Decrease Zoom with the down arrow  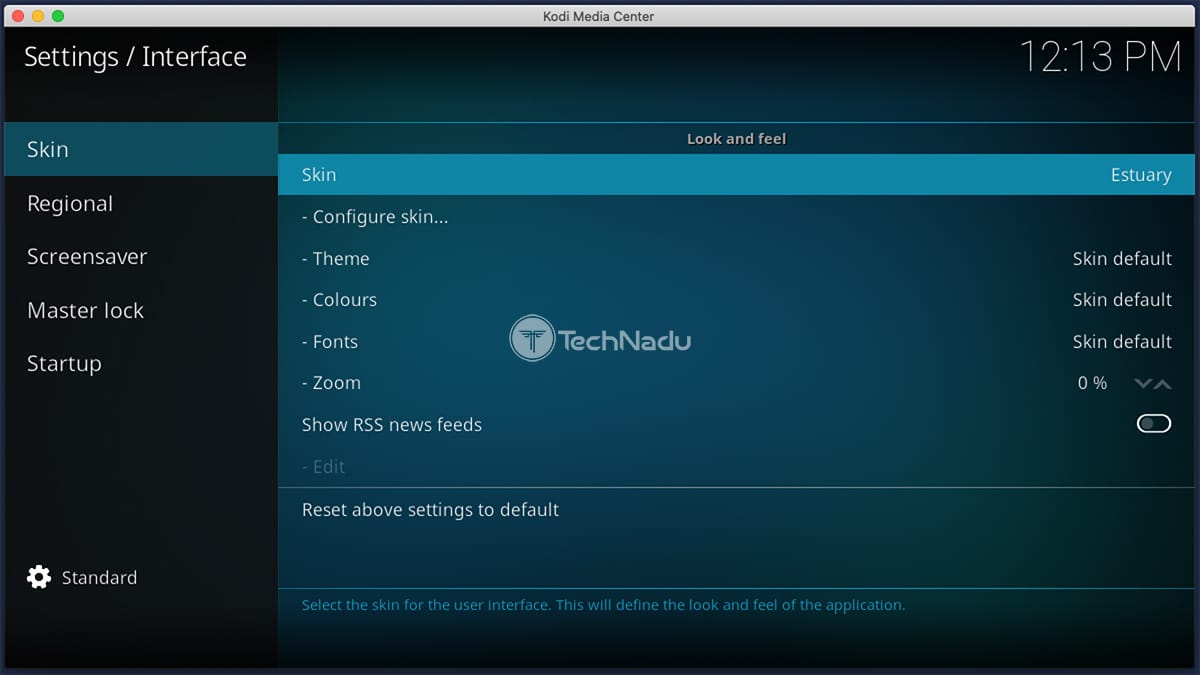[1143, 383]
